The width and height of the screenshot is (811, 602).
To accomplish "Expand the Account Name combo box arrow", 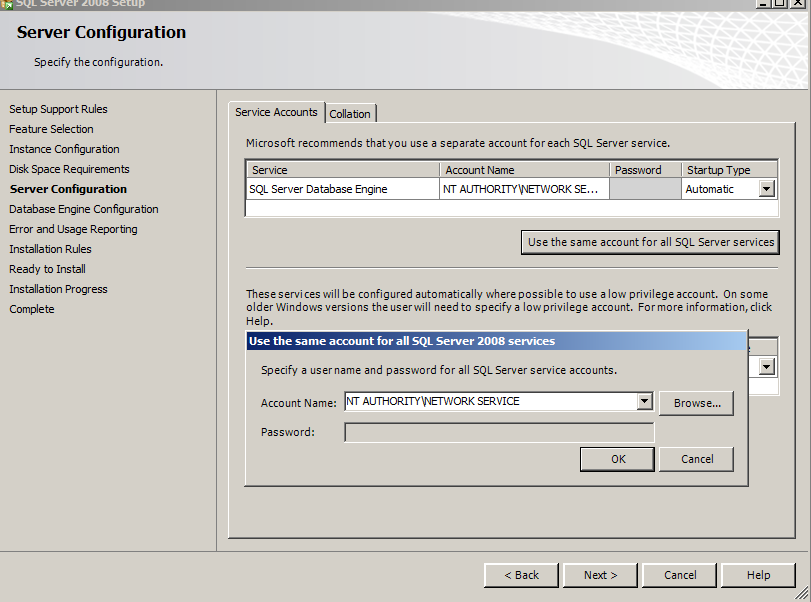I will (x=644, y=402).
